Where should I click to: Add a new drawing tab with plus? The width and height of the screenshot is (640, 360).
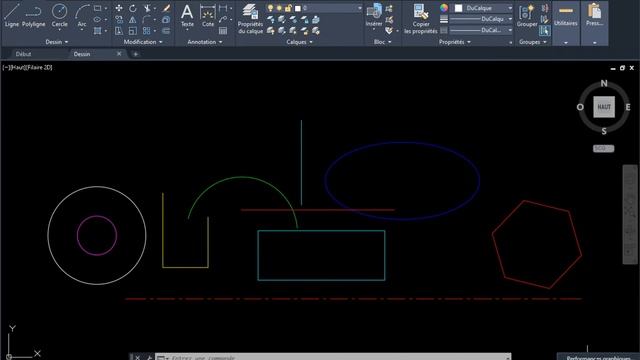(x=136, y=54)
